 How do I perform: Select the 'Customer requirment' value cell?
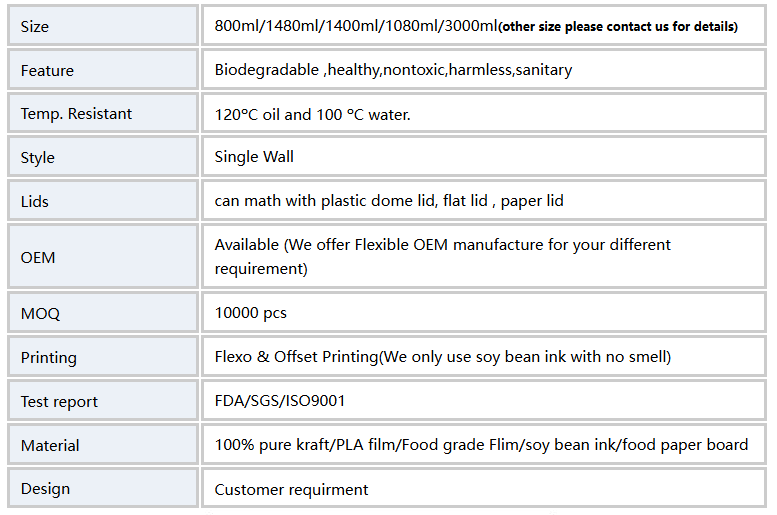click(x=484, y=488)
